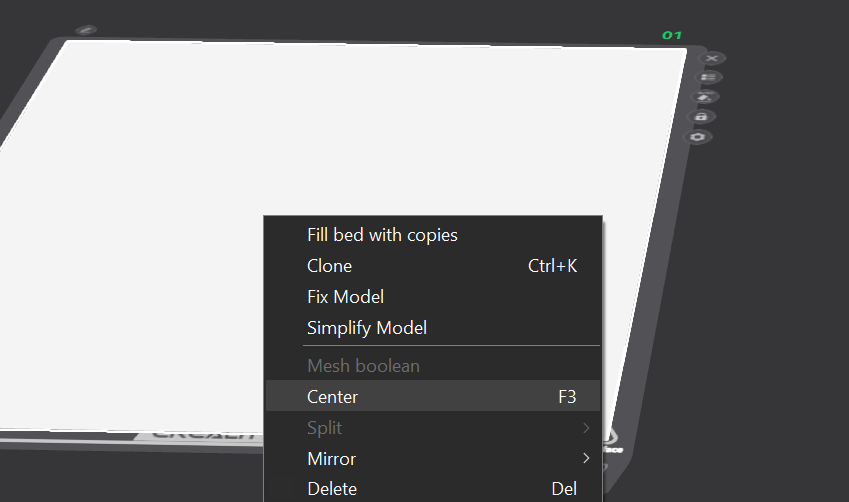849x502 pixels.
Task: Select plate number 01 label
Action: 672,35
